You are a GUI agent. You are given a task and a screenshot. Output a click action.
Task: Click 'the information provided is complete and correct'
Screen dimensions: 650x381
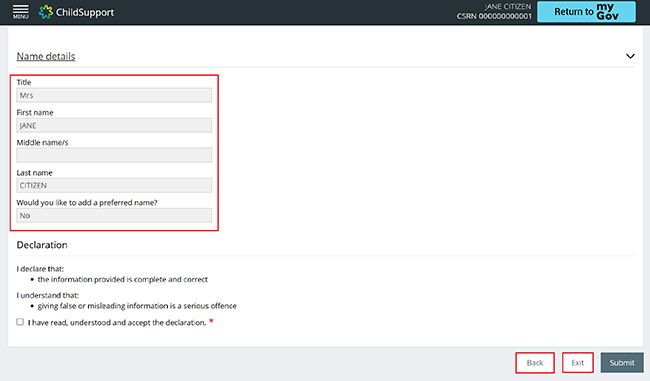(x=123, y=279)
